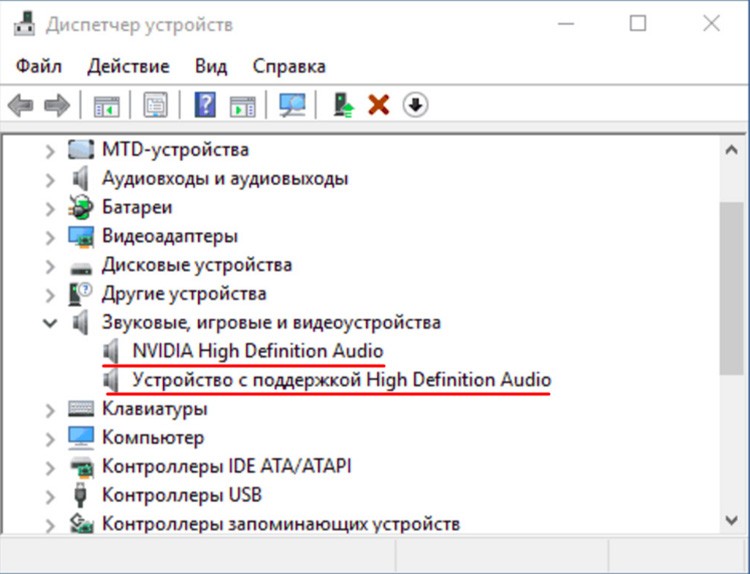Image resolution: width=750 pixels, height=574 pixels.
Task: Click the Видеоадаптеры display adapter icon
Action: coord(81,236)
